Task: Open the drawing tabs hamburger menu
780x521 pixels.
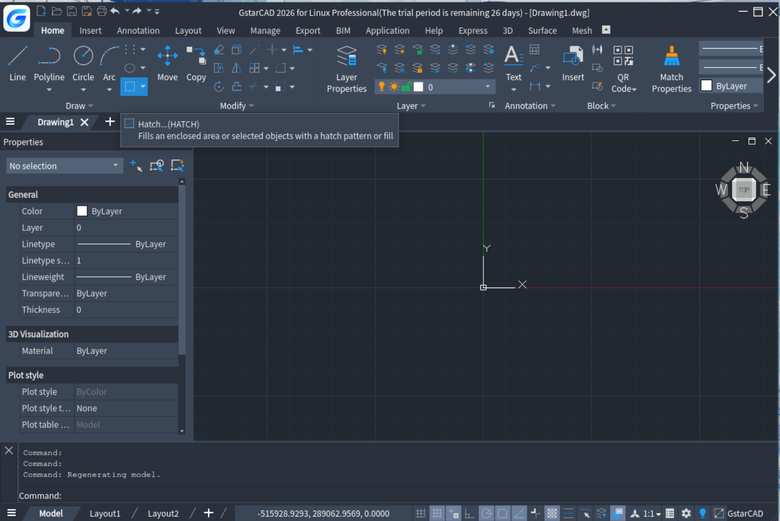Action: coord(10,121)
